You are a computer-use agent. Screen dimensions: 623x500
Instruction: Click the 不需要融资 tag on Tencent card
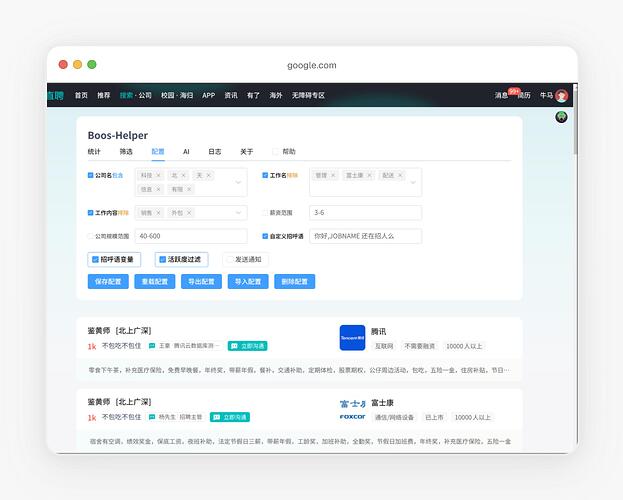pos(420,346)
